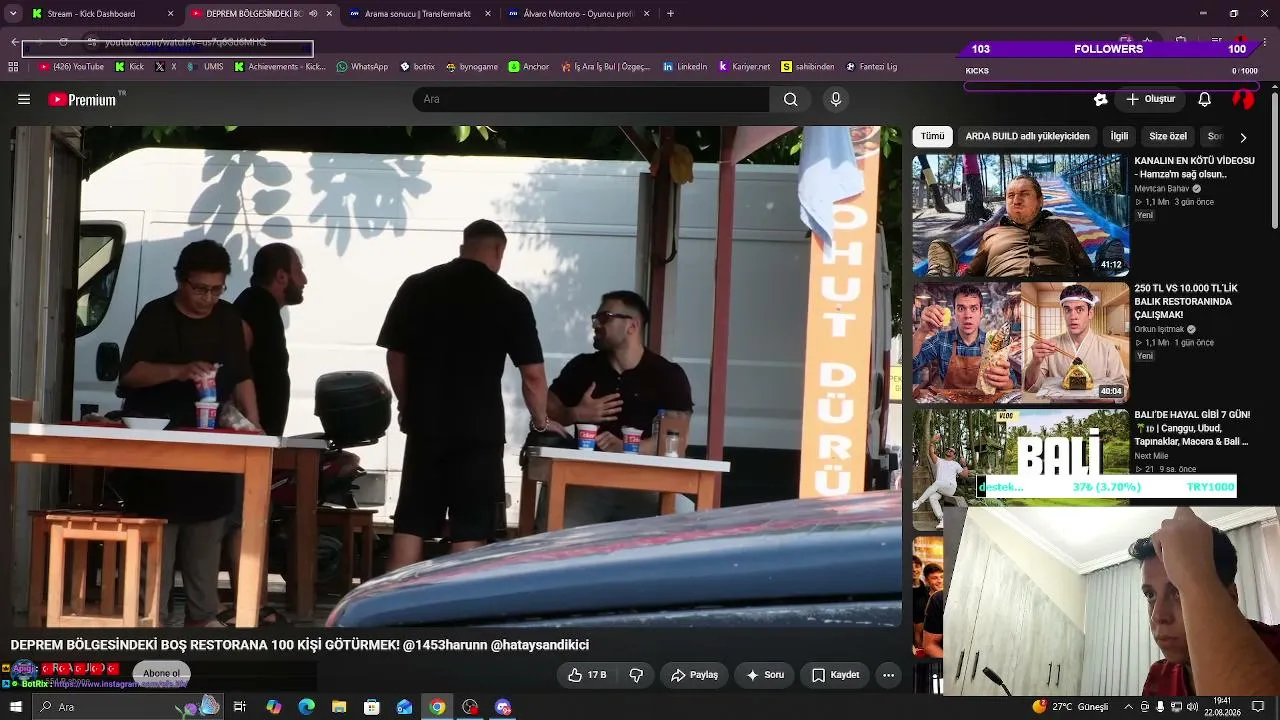Screen dimensions: 1280x720
Task: Show more filter chips with the right arrow
Action: point(1243,137)
